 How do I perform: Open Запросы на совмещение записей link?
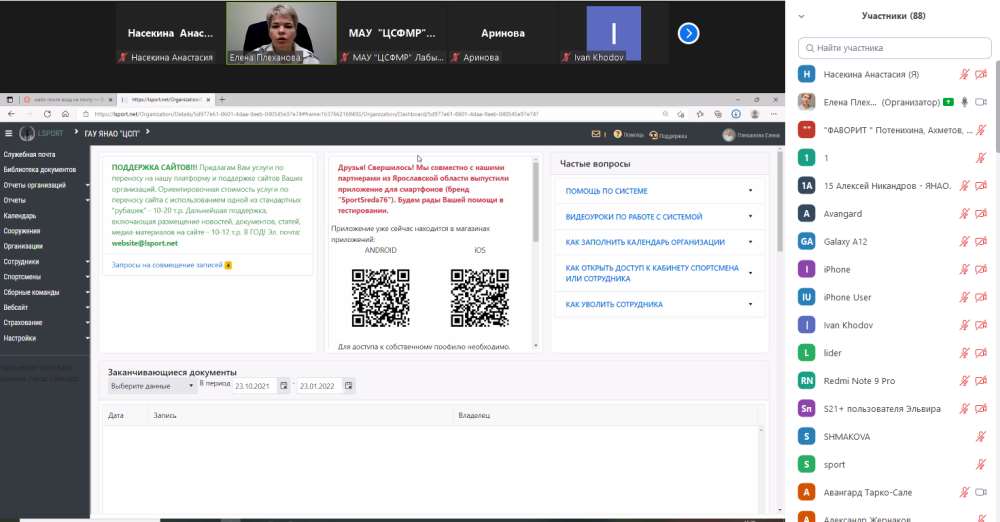pos(167,265)
